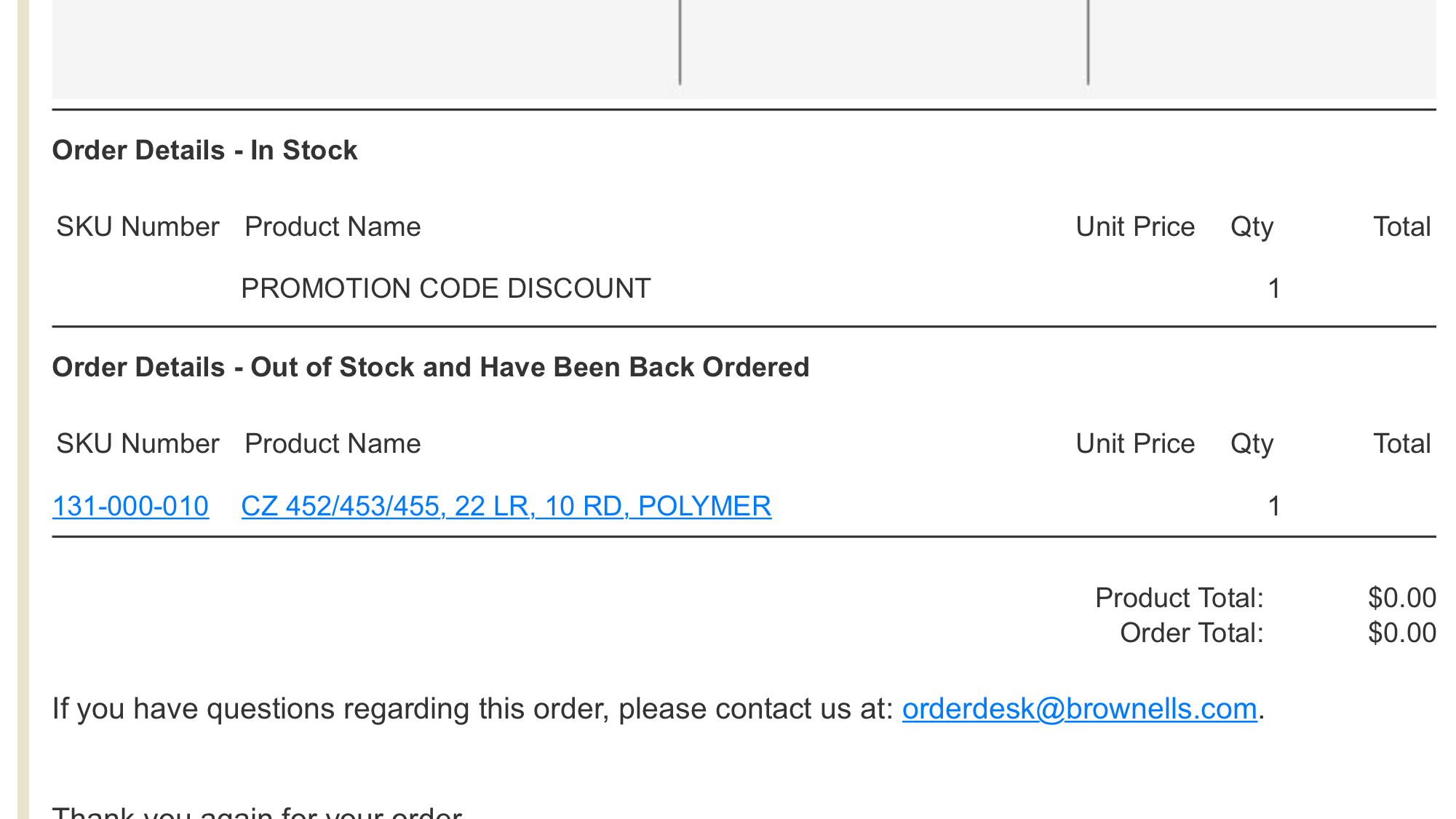The width and height of the screenshot is (1456, 819).
Task: Click the Order Details - In Stock heading
Action: (204, 150)
